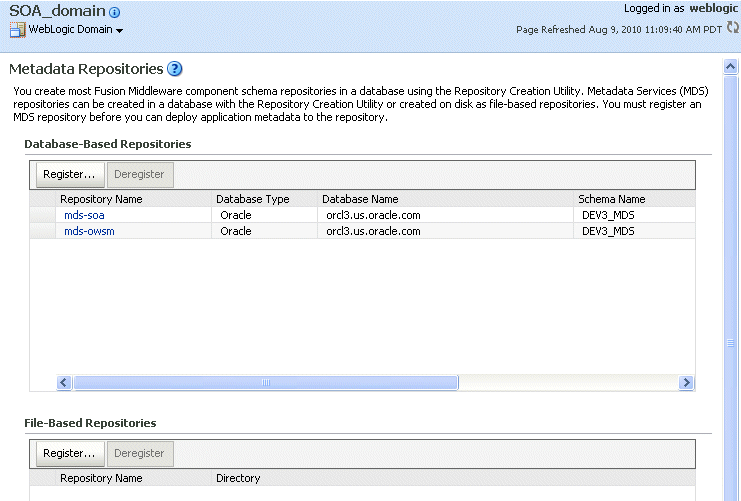Image resolution: width=741 pixels, height=501 pixels.
Task: Click the table's left scroll arrow
Action: [x=64, y=382]
